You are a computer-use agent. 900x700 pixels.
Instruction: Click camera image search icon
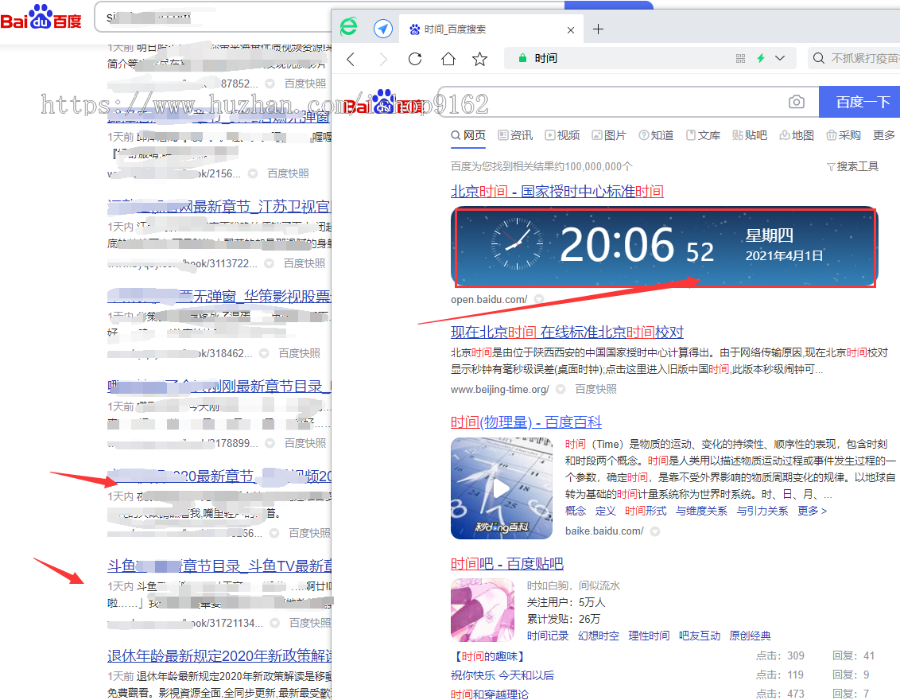pyautogui.click(x=796, y=102)
